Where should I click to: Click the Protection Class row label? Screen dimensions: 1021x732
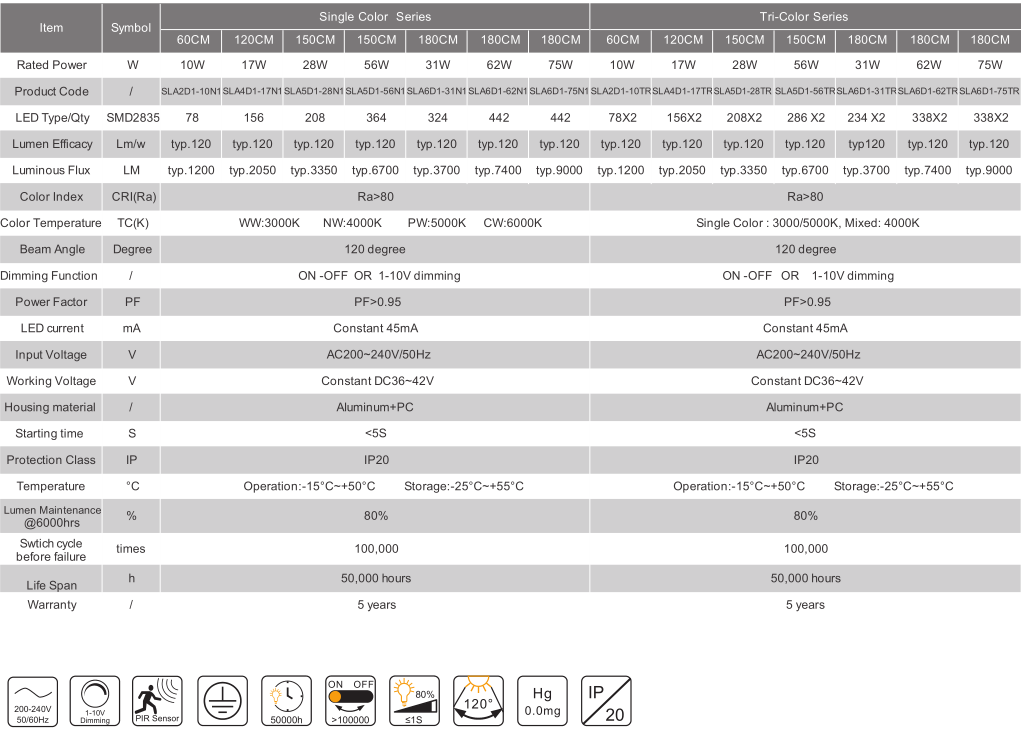point(51,460)
